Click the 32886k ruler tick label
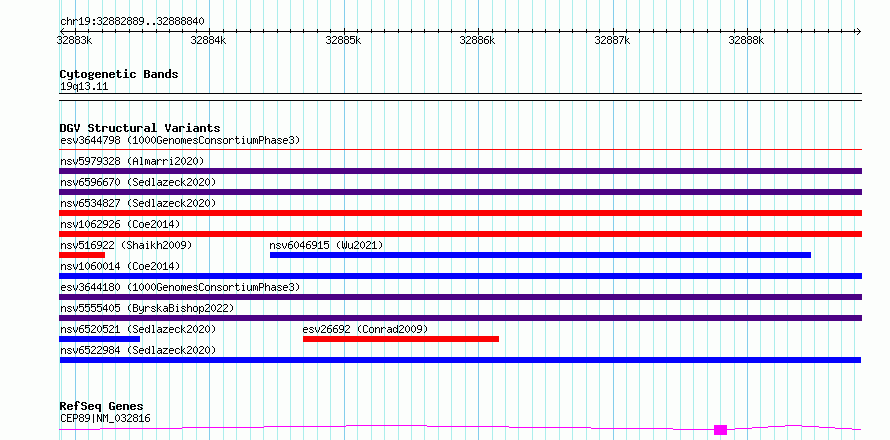The width and height of the screenshot is (890, 440). click(x=477, y=40)
